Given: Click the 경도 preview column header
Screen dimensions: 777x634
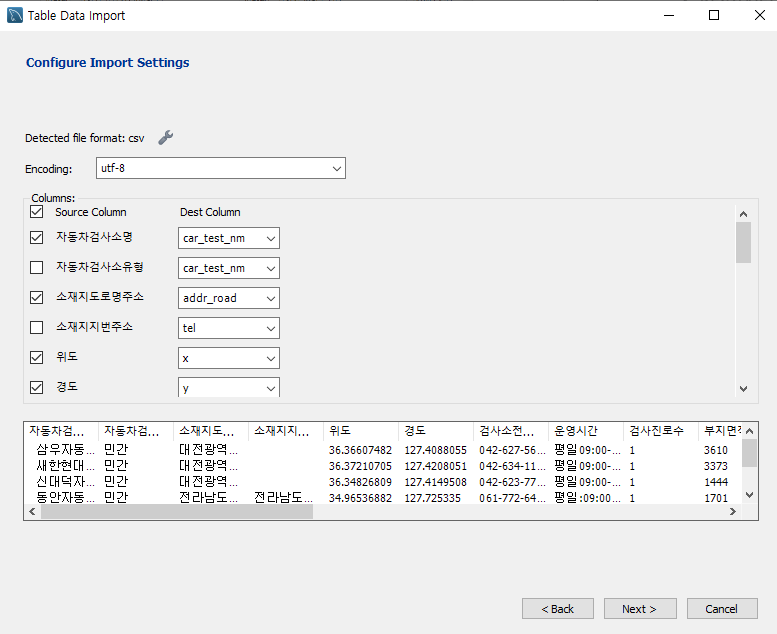Looking at the screenshot, I should 436,431.
